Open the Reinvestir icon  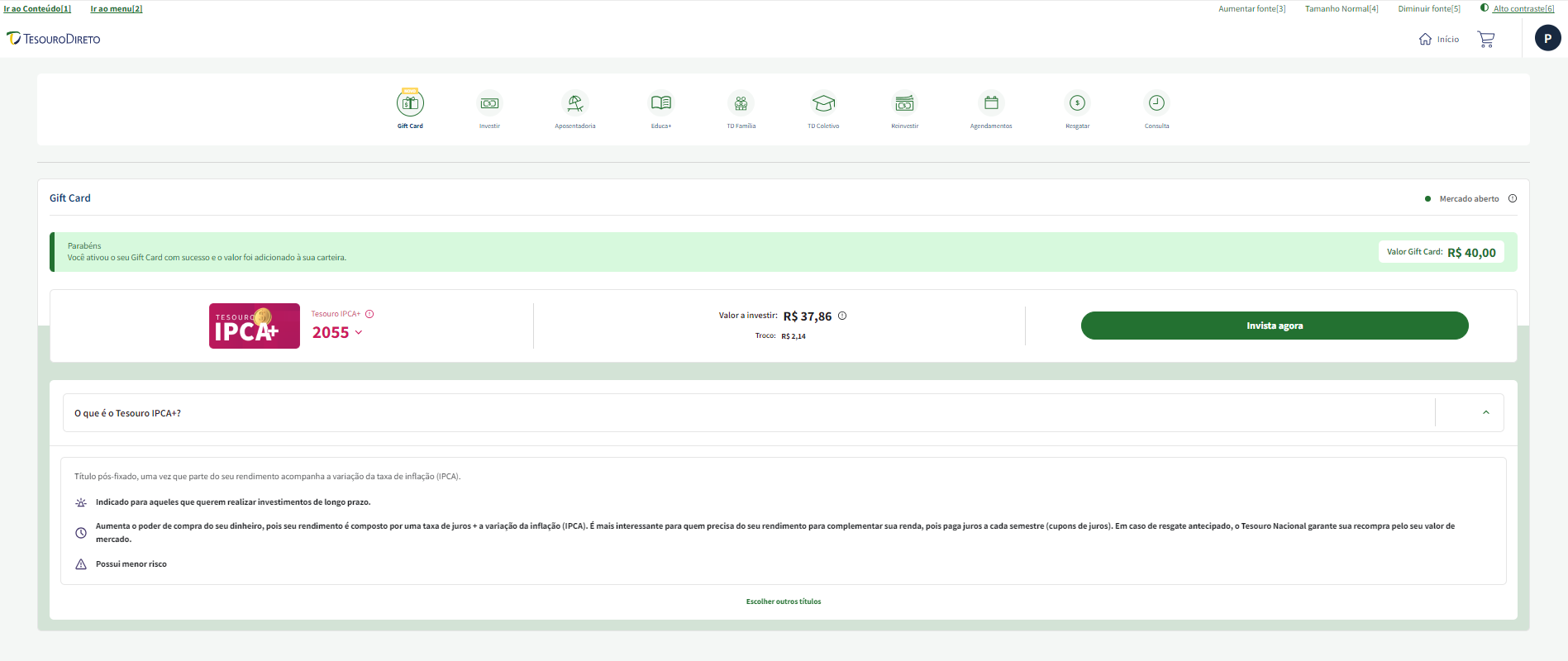tap(905, 103)
